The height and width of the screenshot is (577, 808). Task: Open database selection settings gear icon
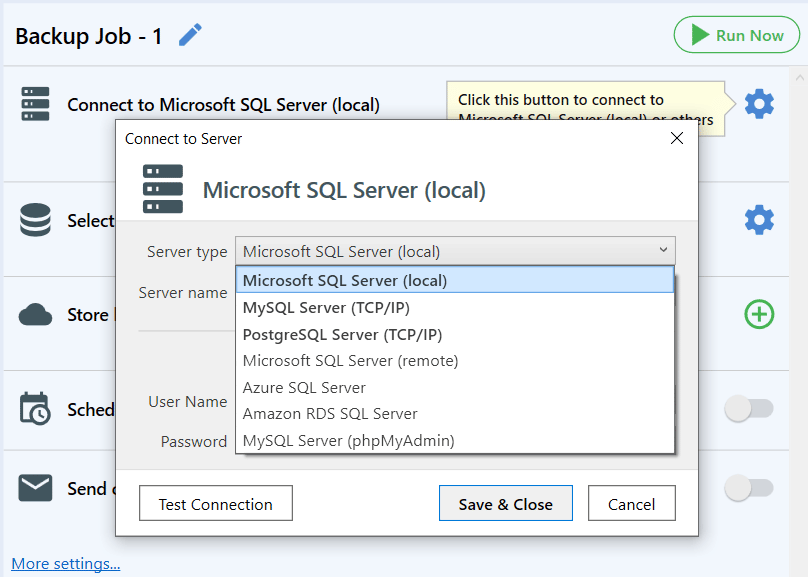[759, 220]
